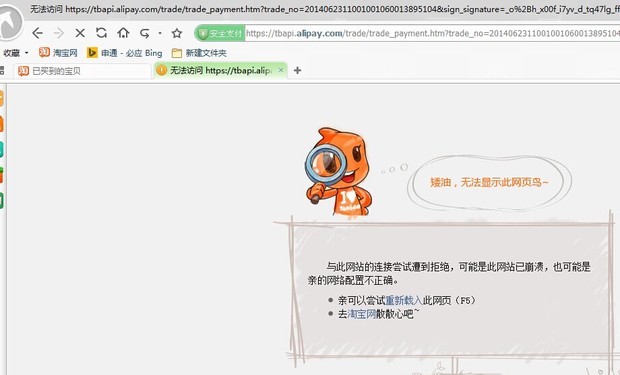
Task: Click the Taobao mascot with magnifying glass
Action: tap(338, 171)
